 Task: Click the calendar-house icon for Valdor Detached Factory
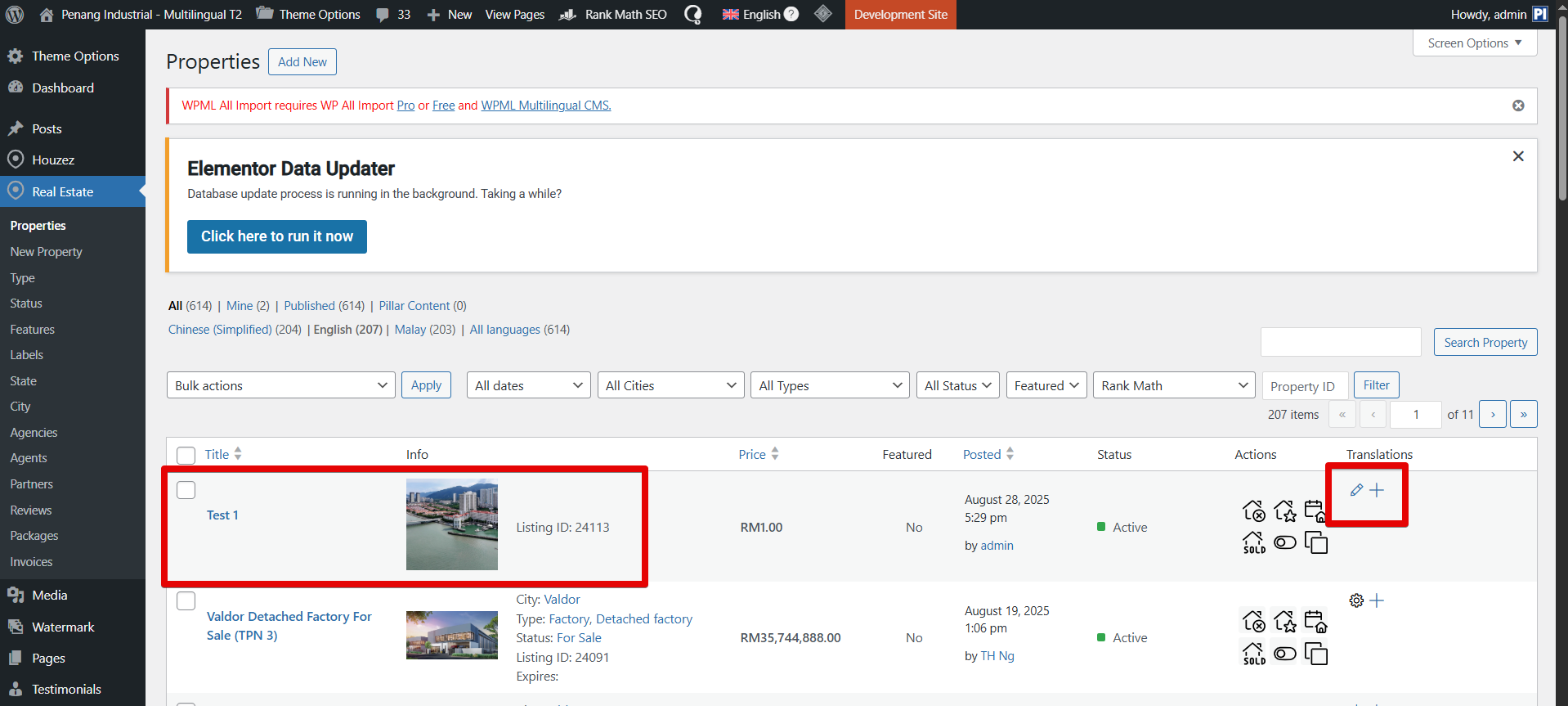[x=1315, y=622]
